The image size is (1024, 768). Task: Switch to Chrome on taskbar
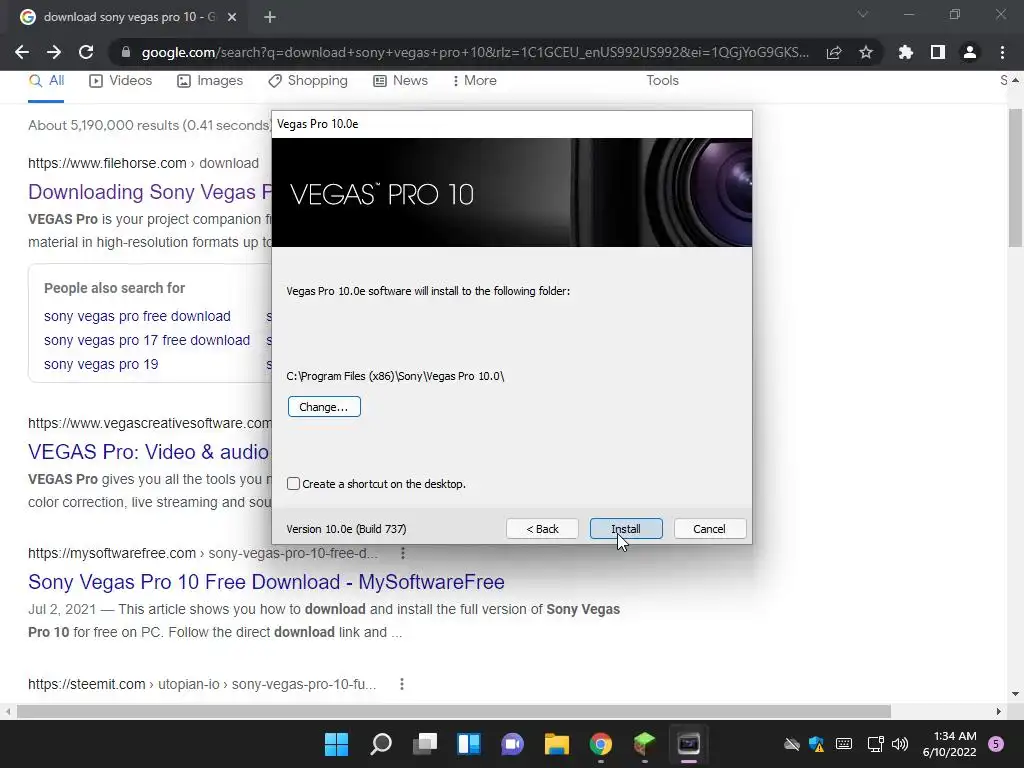pos(601,744)
